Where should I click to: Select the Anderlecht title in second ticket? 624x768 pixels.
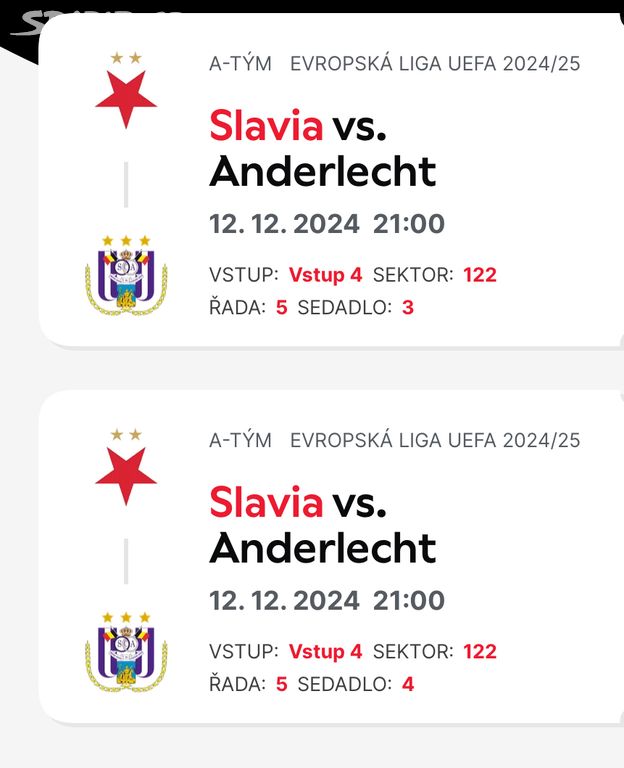pos(322,548)
